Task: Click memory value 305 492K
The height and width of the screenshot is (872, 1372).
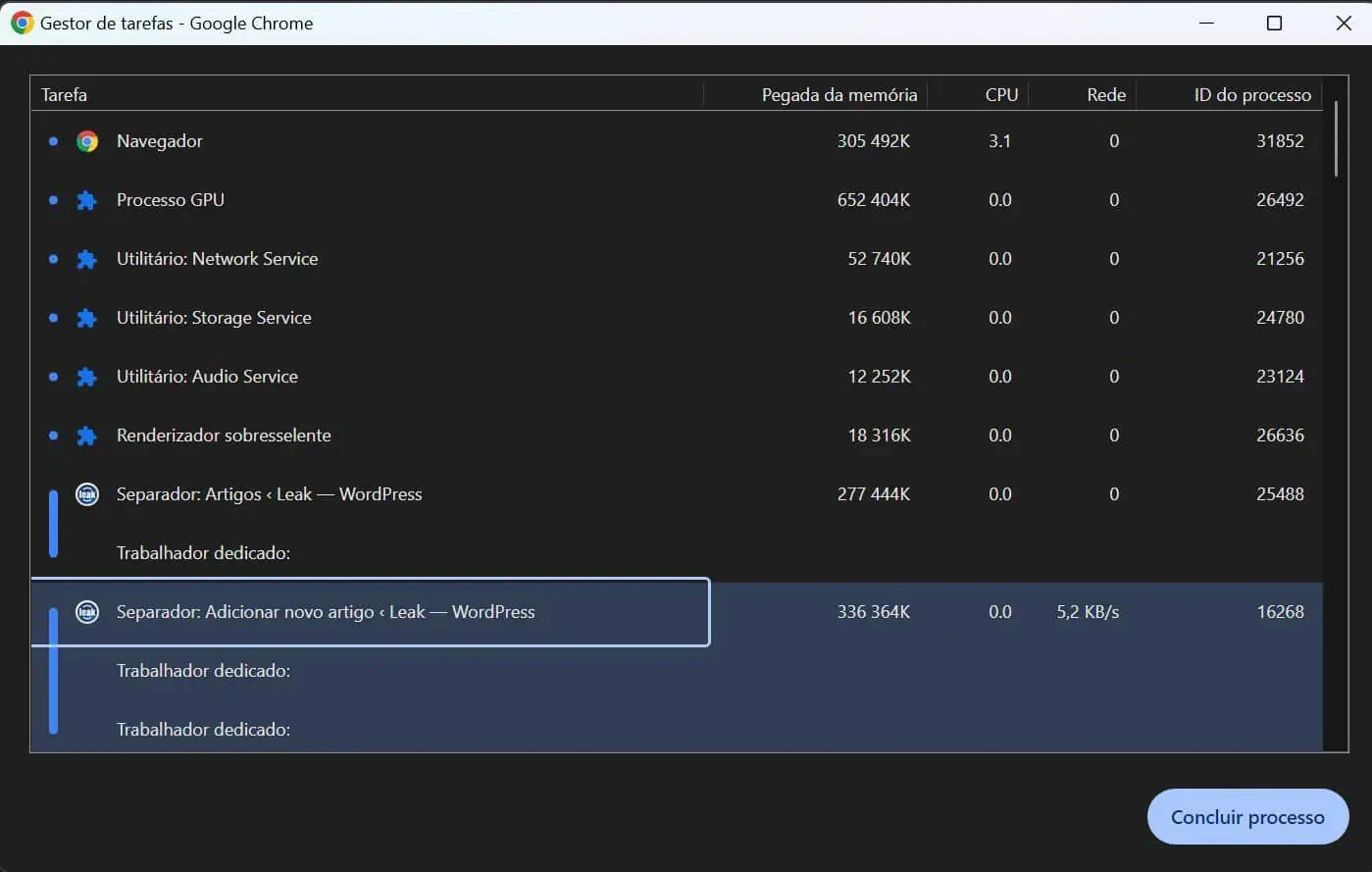Action: point(873,141)
